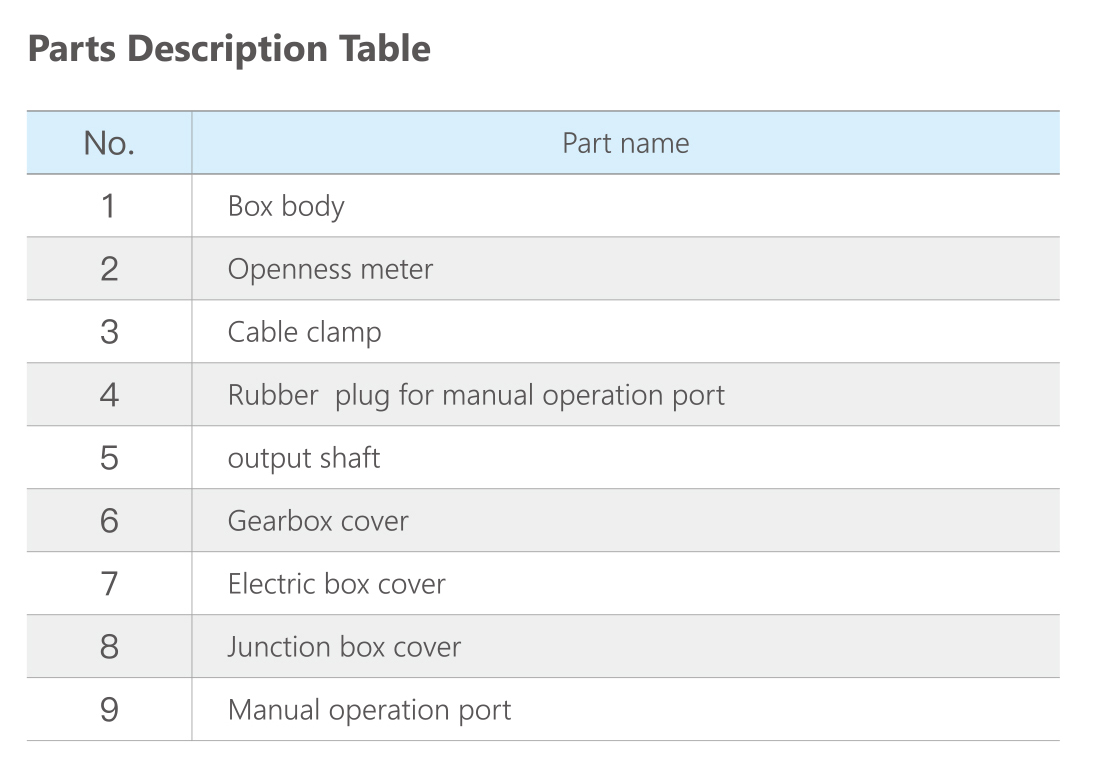Select the Junction box cover text
This screenshot has width=1102, height=776.
click(x=344, y=647)
